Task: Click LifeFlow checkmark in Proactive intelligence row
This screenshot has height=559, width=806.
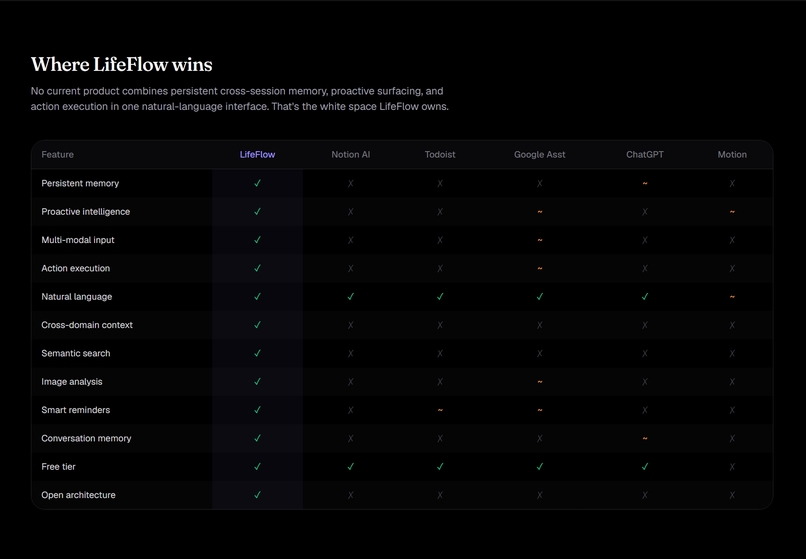Action: coord(258,211)
